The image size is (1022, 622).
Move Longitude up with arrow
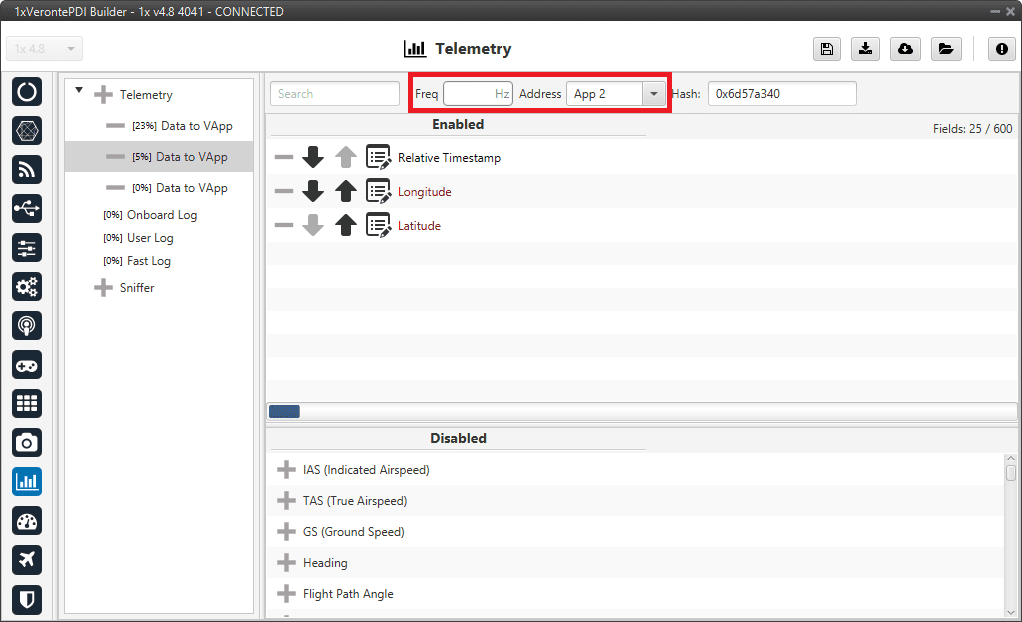pos(345,191)
